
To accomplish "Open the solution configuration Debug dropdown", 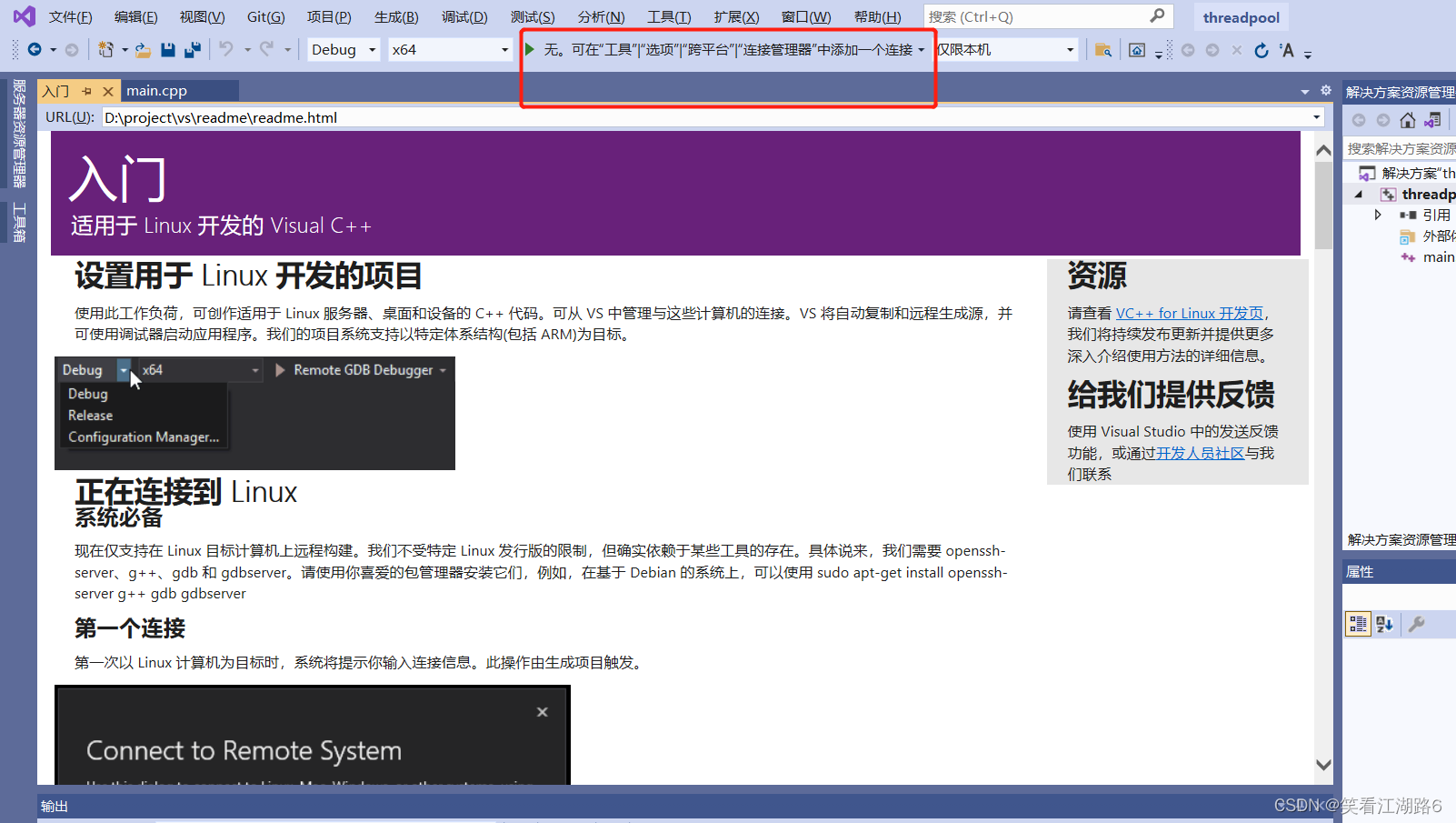I will [343, 50].
